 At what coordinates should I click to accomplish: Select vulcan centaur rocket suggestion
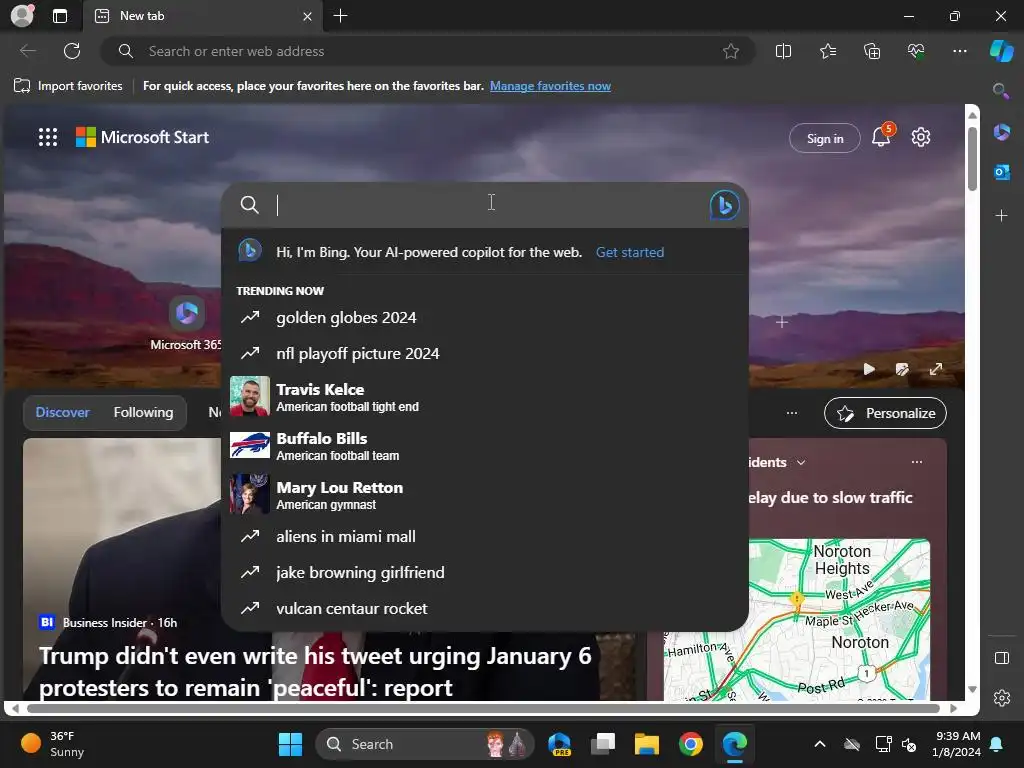pyautogui.click(x=485, y=608)
